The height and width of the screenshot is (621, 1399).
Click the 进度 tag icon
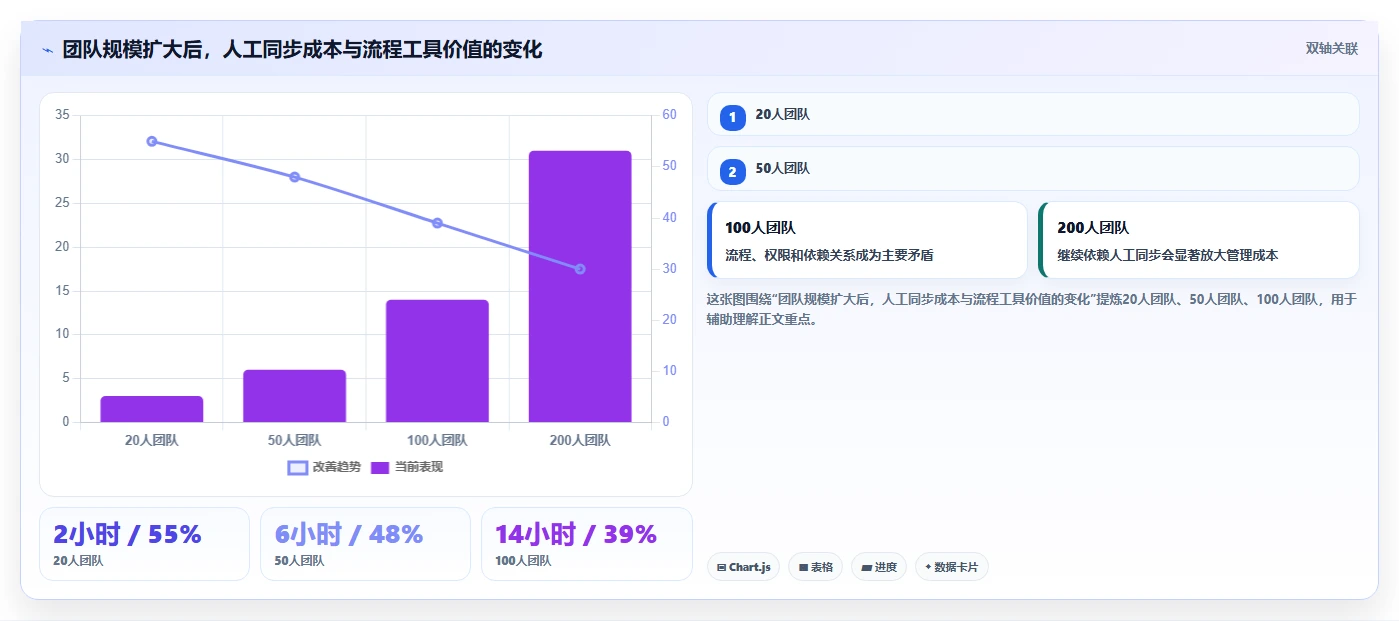tap(866, 567)
